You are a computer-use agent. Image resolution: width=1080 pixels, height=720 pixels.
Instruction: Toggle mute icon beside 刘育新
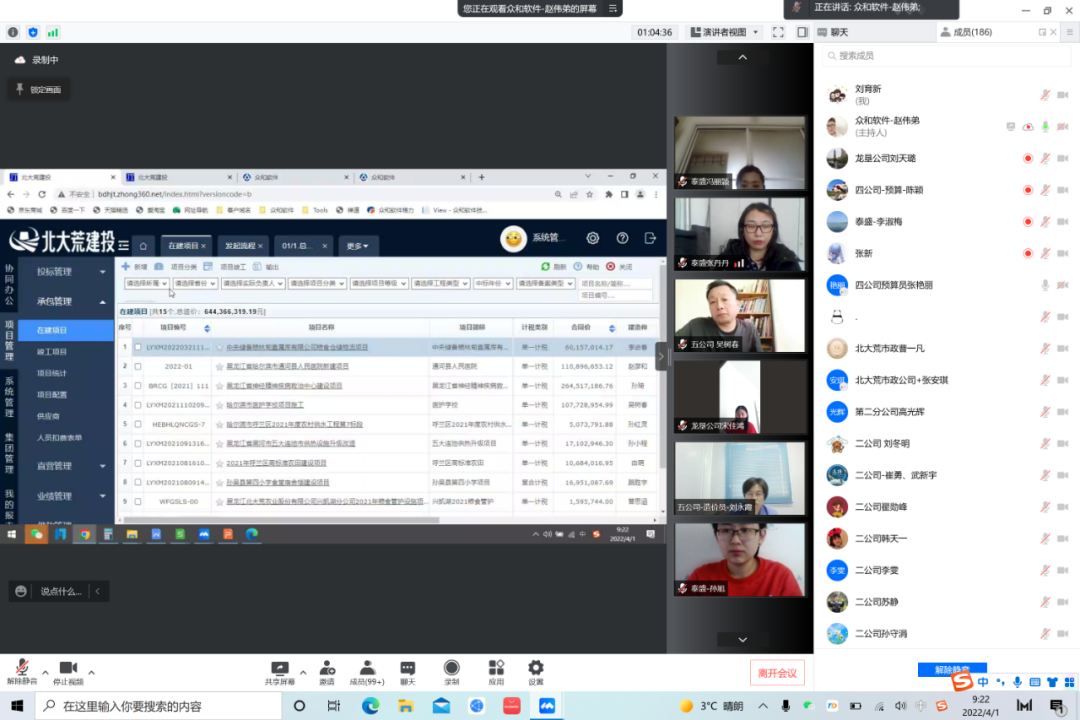pyautogui.click(x=1045, y=95)
